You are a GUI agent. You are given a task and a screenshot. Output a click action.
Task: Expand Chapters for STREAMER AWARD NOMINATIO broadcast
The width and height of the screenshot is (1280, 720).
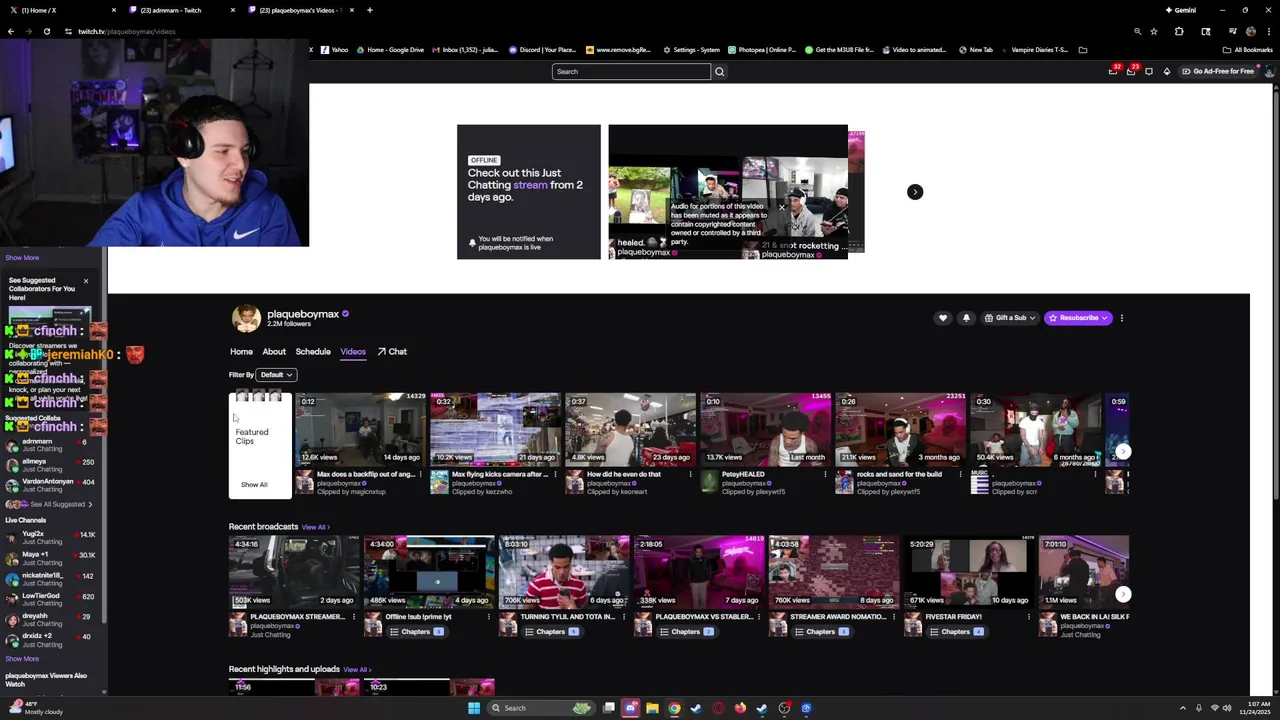pyautogui.click(x=821, y=632)
